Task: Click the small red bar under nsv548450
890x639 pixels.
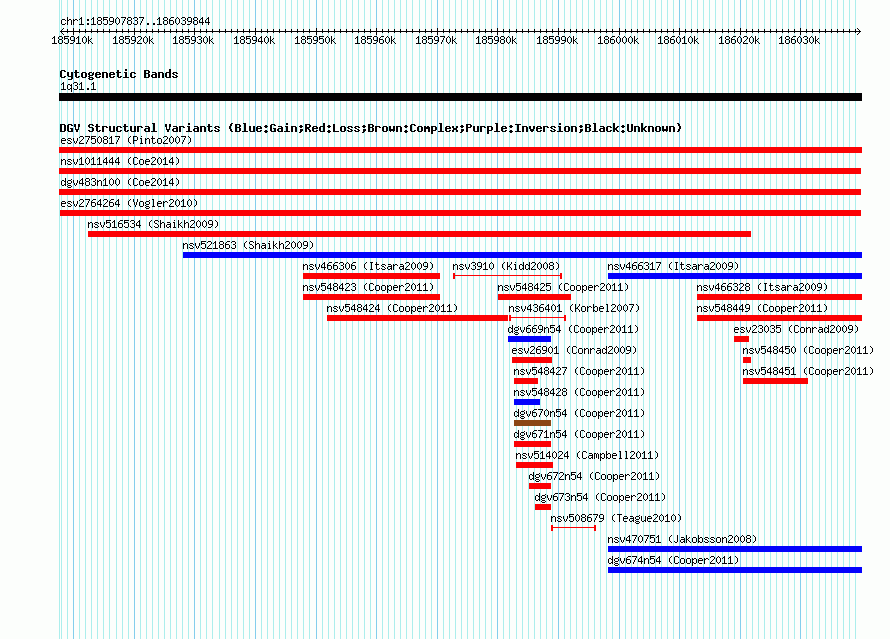Action: pyautogui.click(x=747, y=360)
